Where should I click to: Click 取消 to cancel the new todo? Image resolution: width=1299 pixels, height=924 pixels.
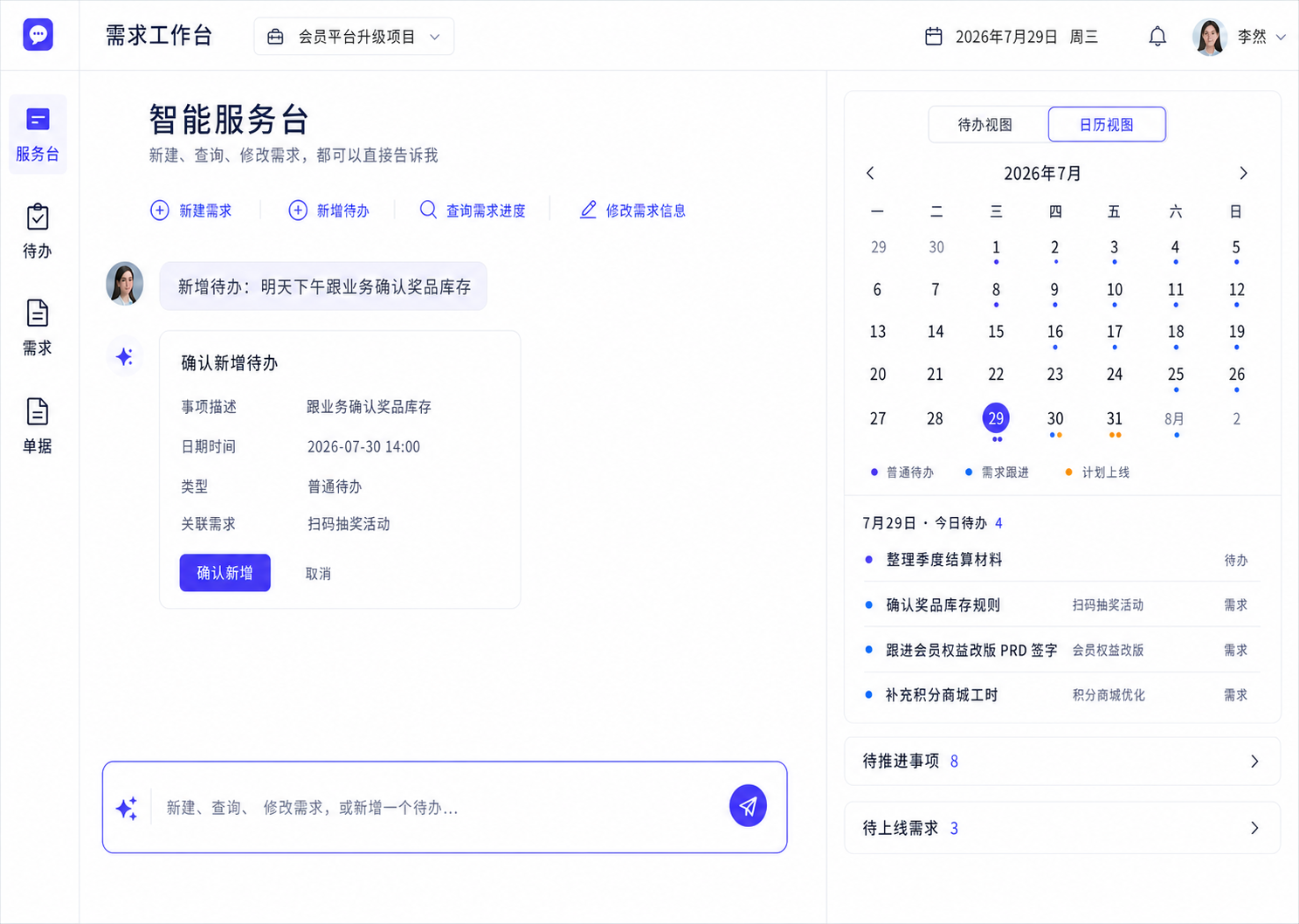(318, 574)
